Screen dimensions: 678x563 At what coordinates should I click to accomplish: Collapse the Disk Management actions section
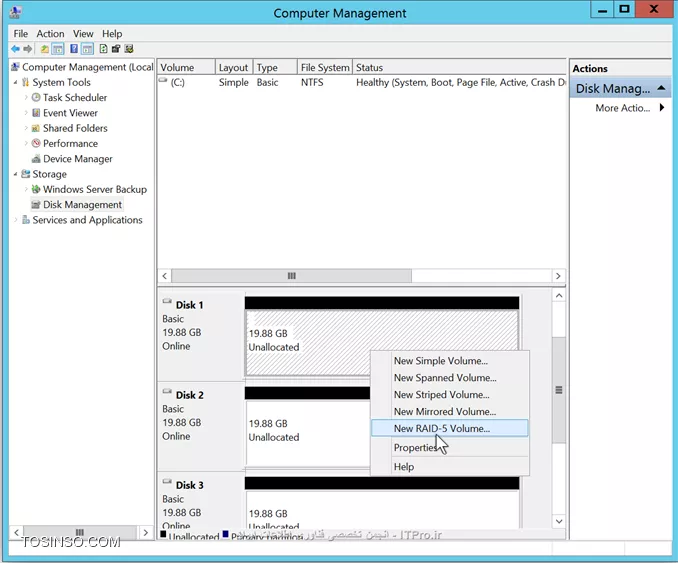[x=661, y=88]
